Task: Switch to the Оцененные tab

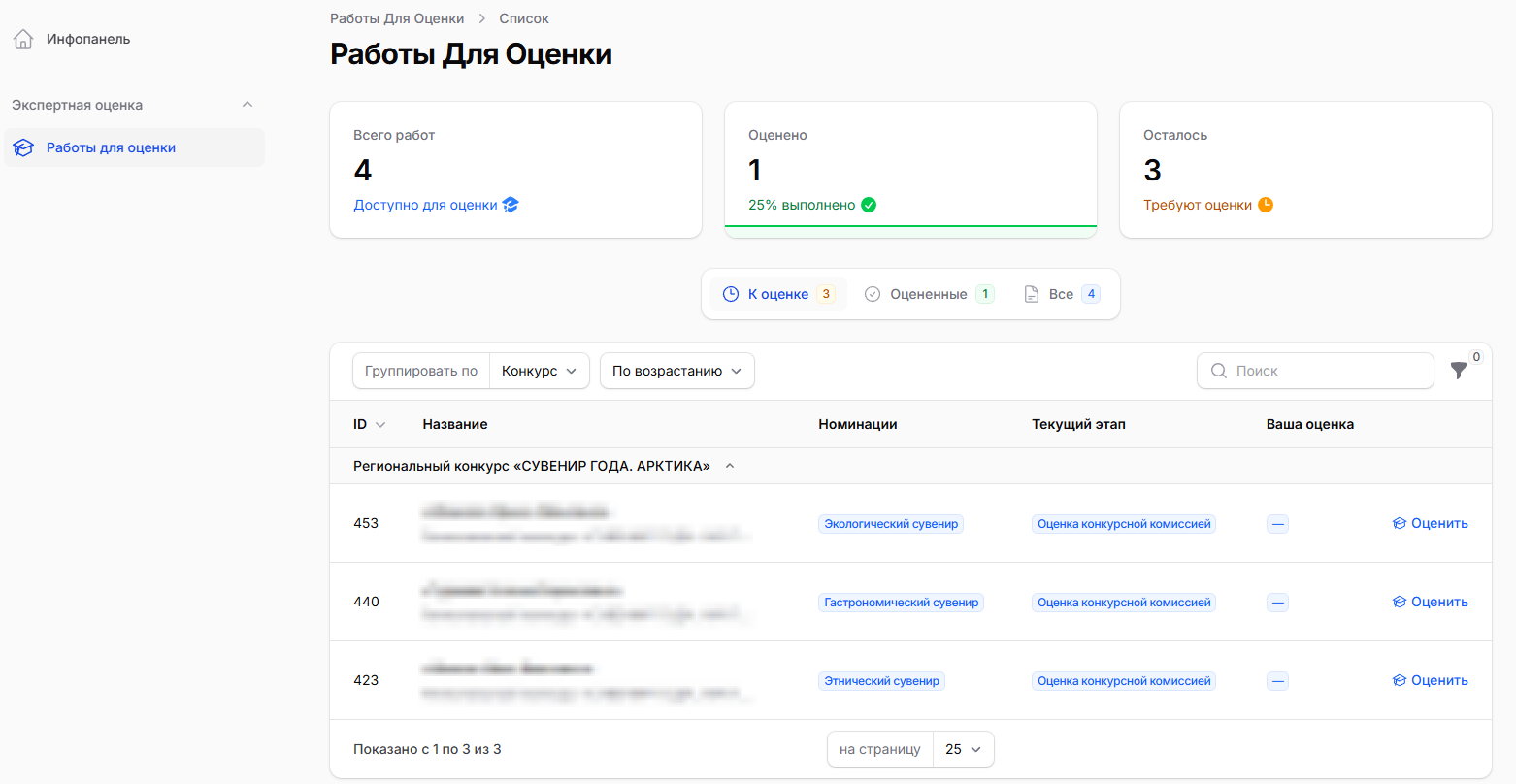Action: (x=929, y=294)
